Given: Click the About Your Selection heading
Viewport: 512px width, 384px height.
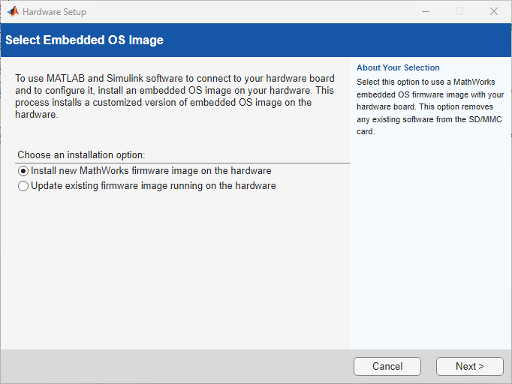Looking at the screenshot, I should click(x=398, y=68).
